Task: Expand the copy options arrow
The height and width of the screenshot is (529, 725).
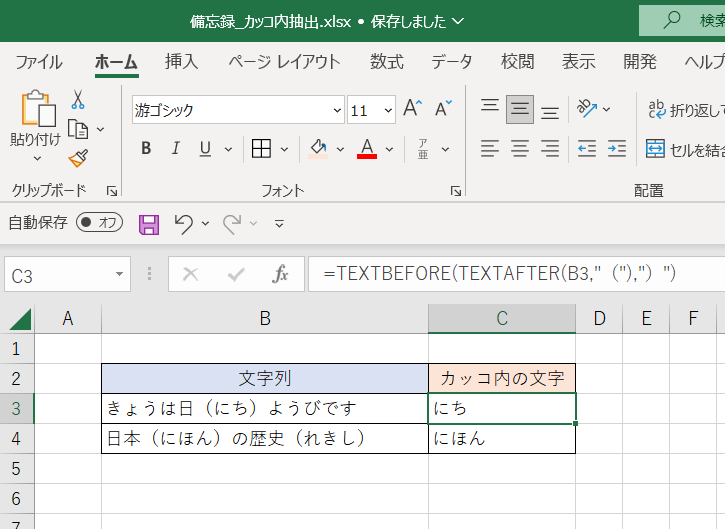Action: click(x=100, y=129)
